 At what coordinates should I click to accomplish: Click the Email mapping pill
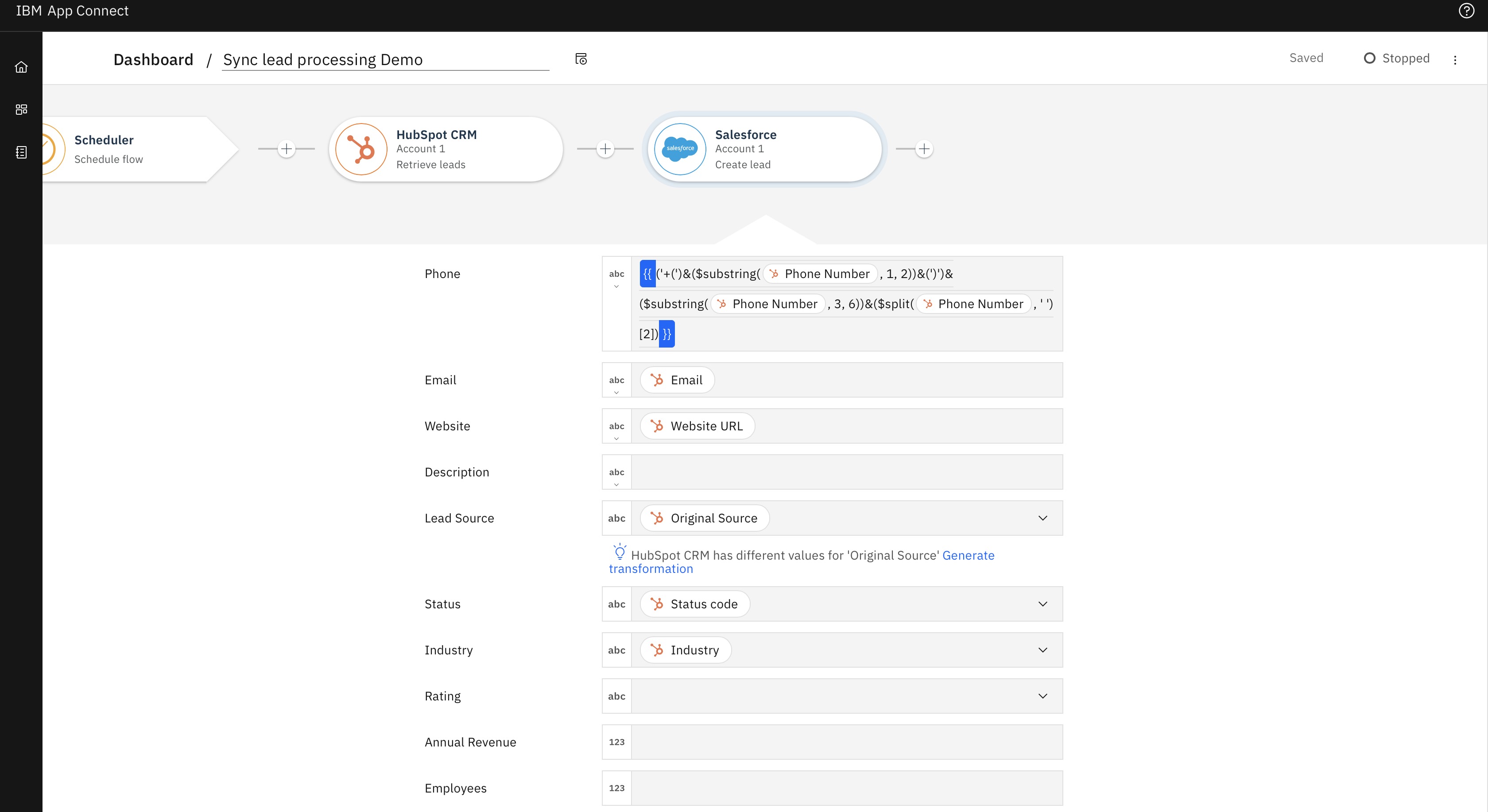[x=677, y=380]
